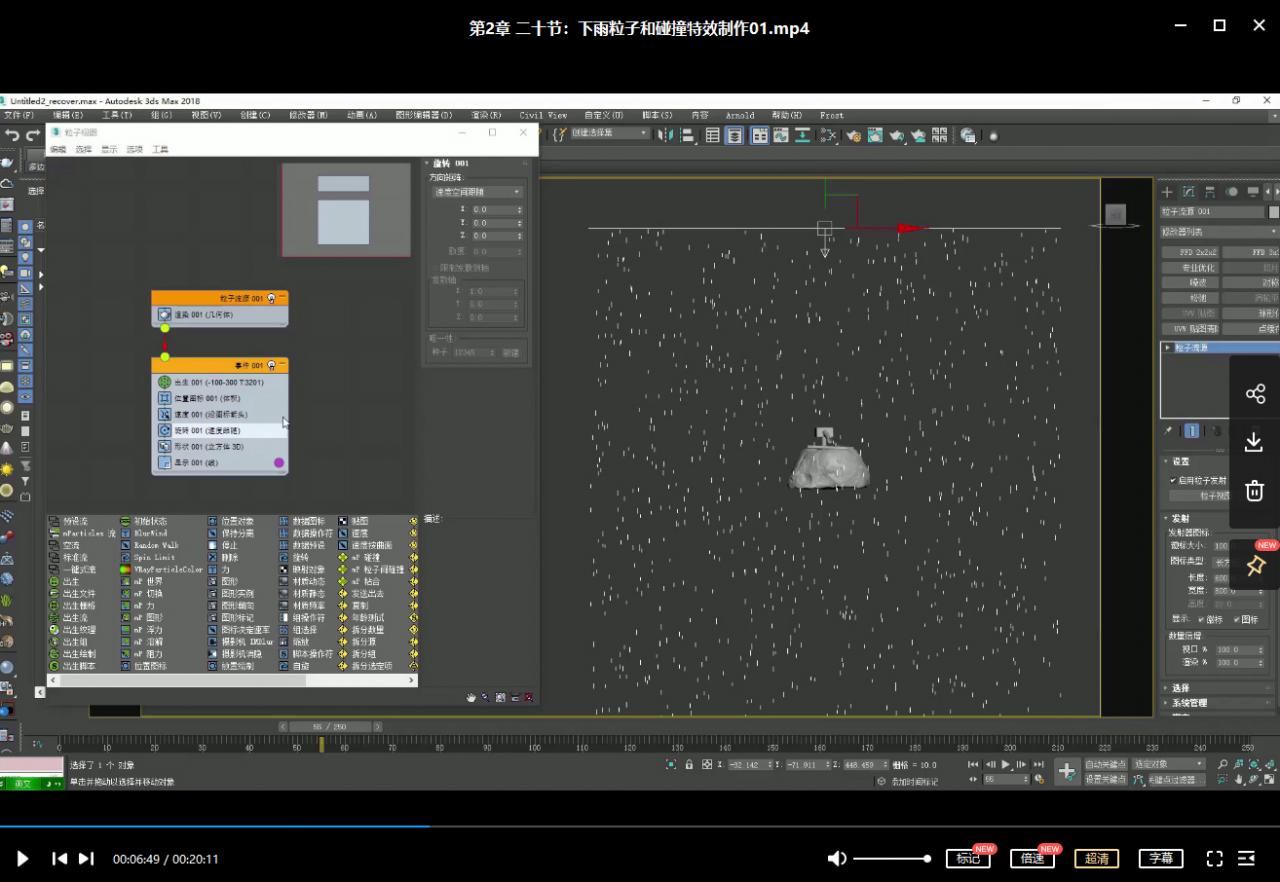The height and width of the screenshot is (882, 1280).
Task: Click the FFD 2x2x2 modifier button
Action: click(1190, 253)
